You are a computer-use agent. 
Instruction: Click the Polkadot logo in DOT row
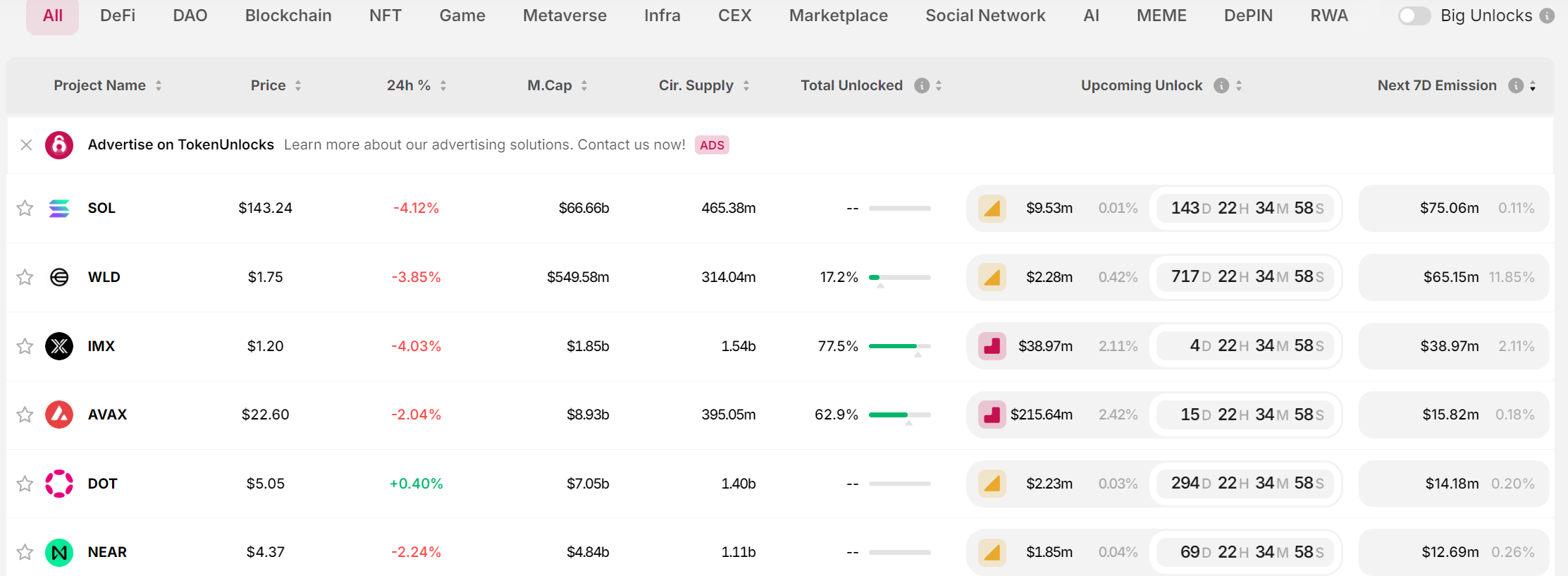point(59,484)
